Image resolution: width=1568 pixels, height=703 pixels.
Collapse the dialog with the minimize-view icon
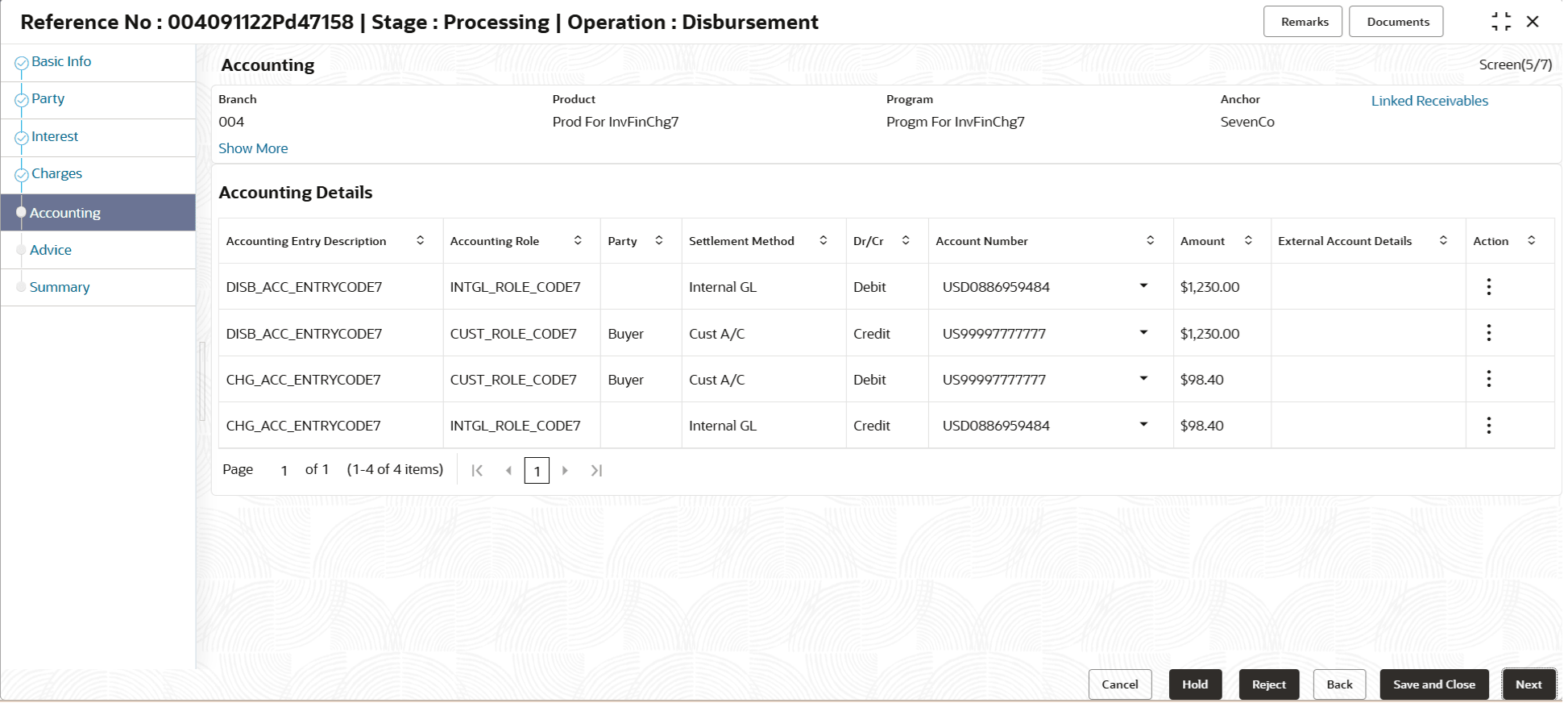pos(1501,22)
